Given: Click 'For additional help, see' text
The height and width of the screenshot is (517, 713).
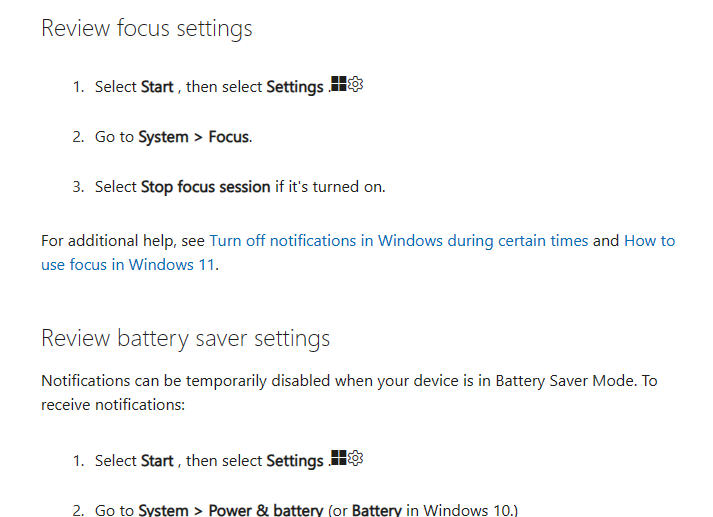Looking at the screenshot, I should [123, 241].
